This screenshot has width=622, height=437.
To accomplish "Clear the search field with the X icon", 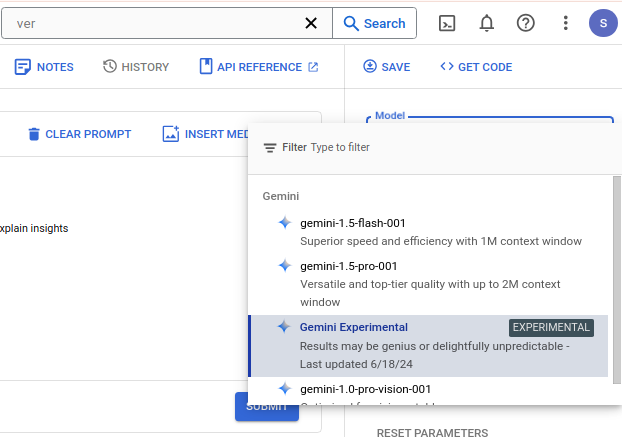I will pos(311,23).
